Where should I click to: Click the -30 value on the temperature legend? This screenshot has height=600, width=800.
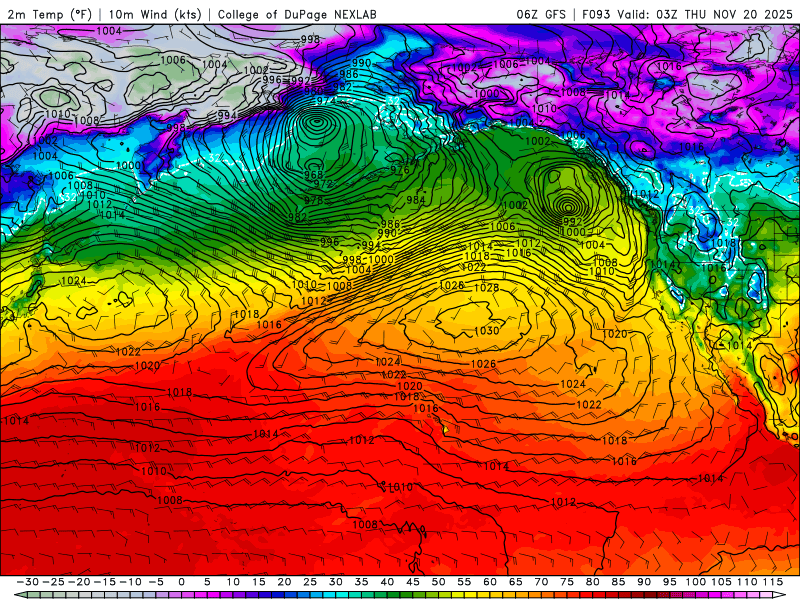[28, 582]
